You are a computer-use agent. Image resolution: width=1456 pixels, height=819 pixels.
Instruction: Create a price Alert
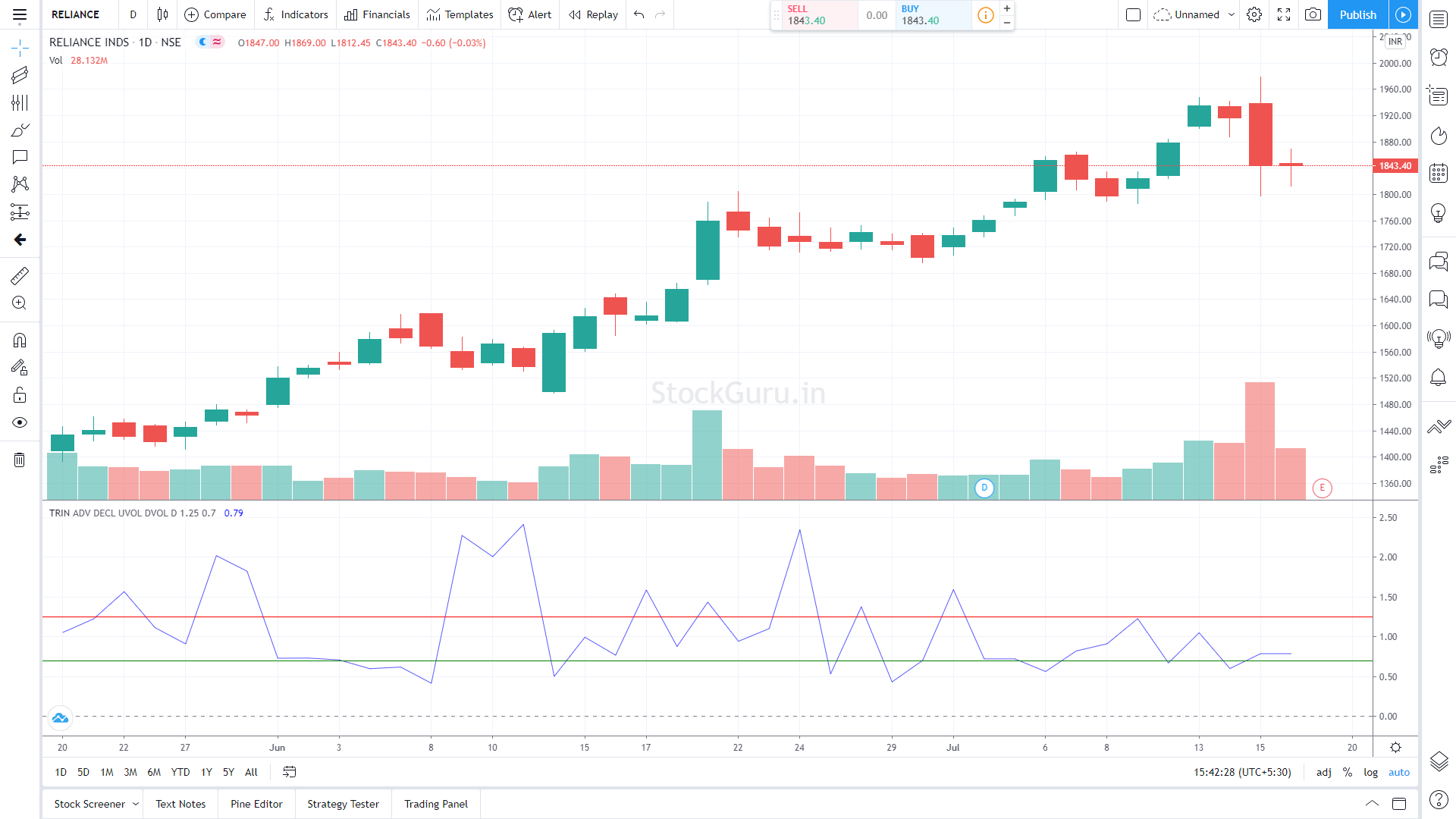pos(530,14)
